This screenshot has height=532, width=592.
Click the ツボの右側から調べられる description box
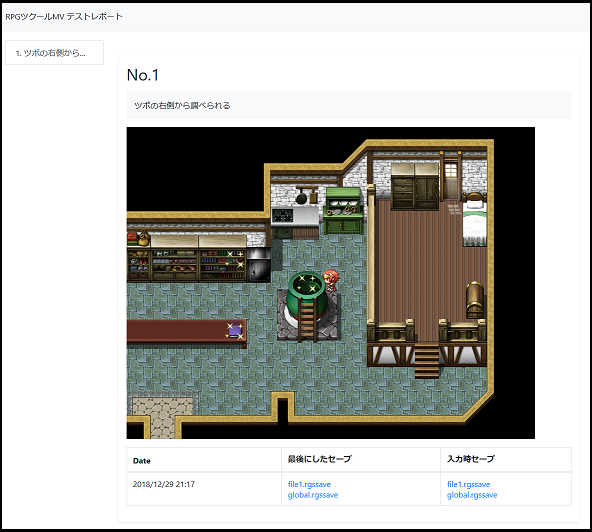point(349,105)
